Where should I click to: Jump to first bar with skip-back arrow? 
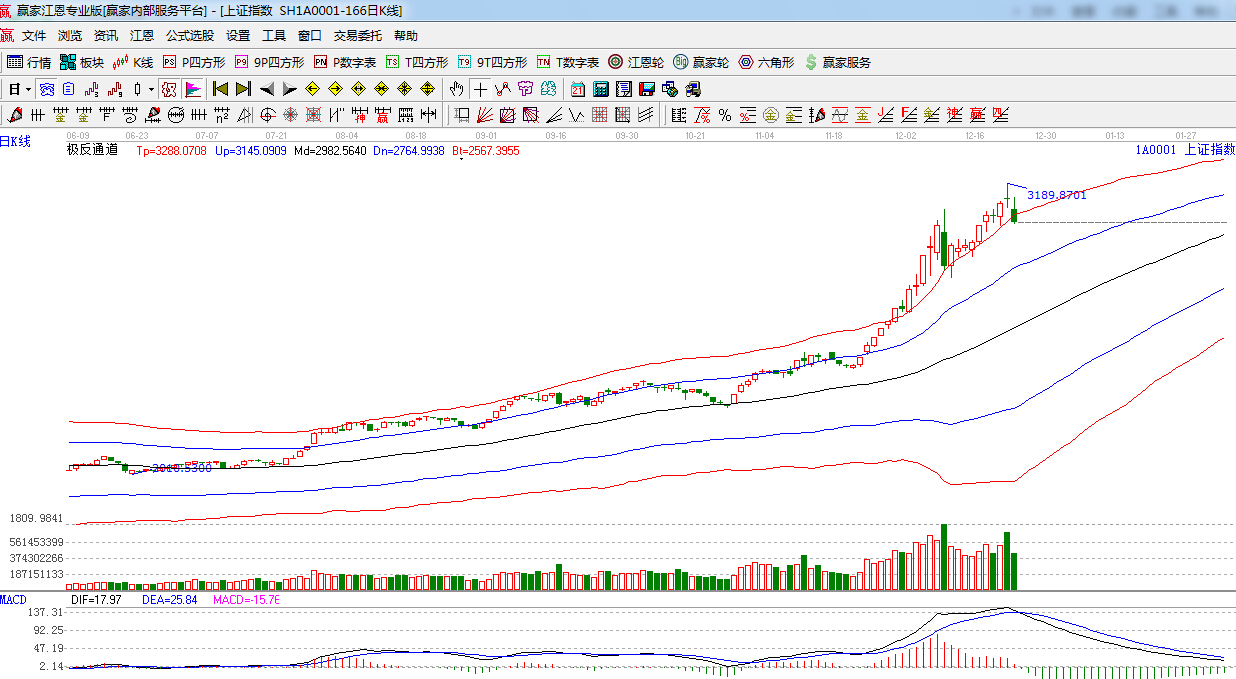tap(220, 89)
